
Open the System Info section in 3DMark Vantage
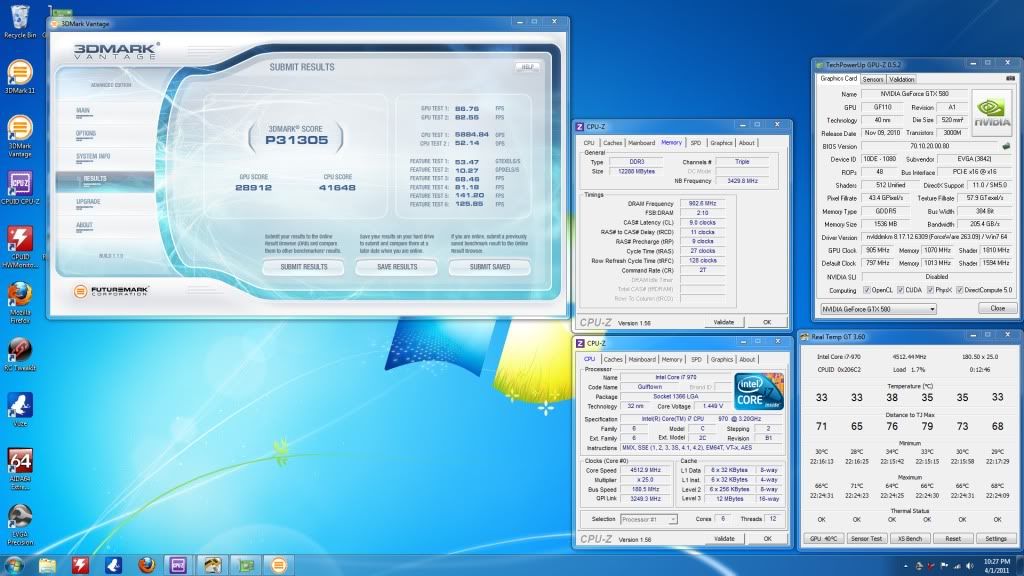pos(93,157)
